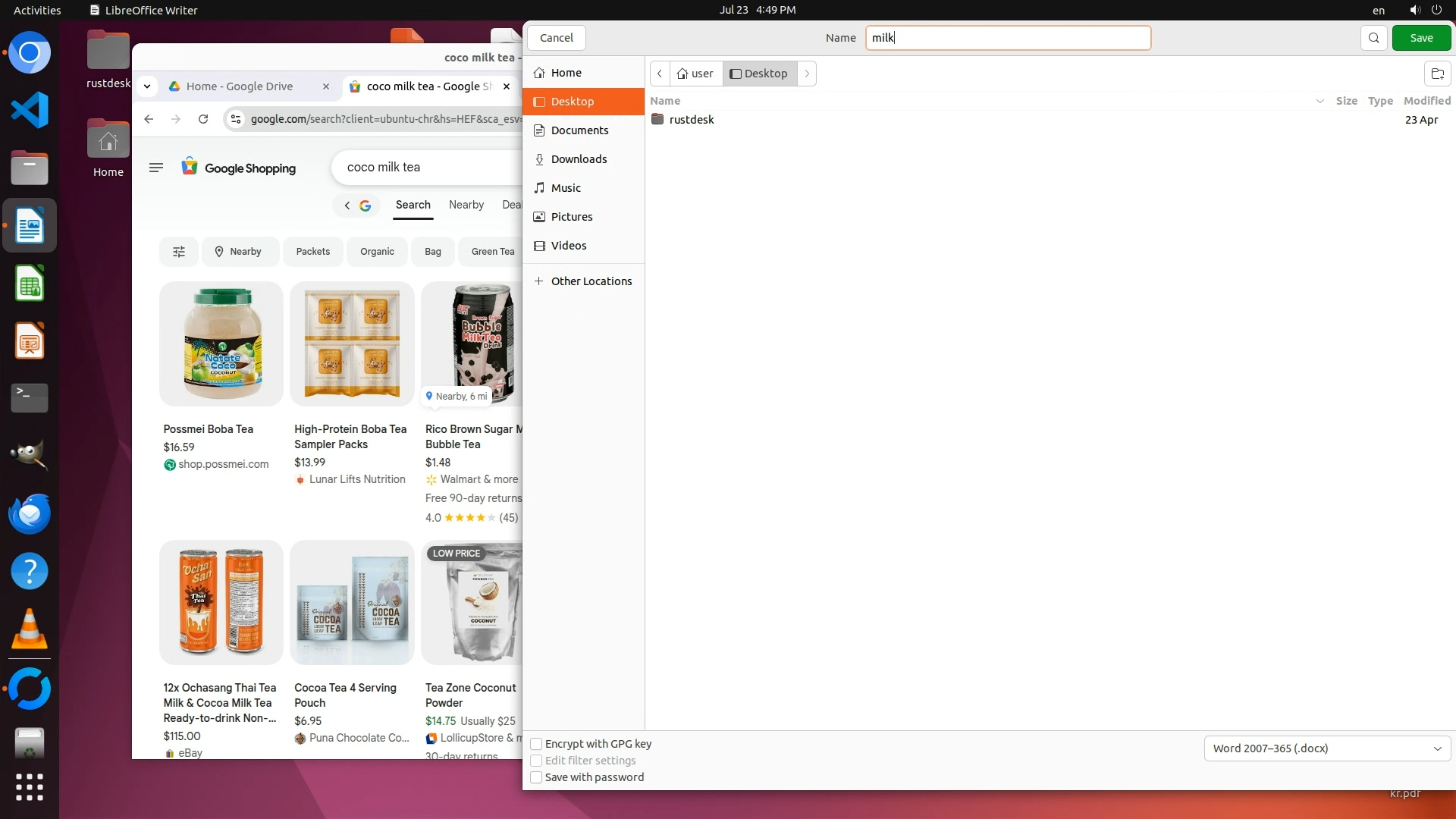
Task: Go back with the path bar's left arrow
Action: click(x=660, y=74)
